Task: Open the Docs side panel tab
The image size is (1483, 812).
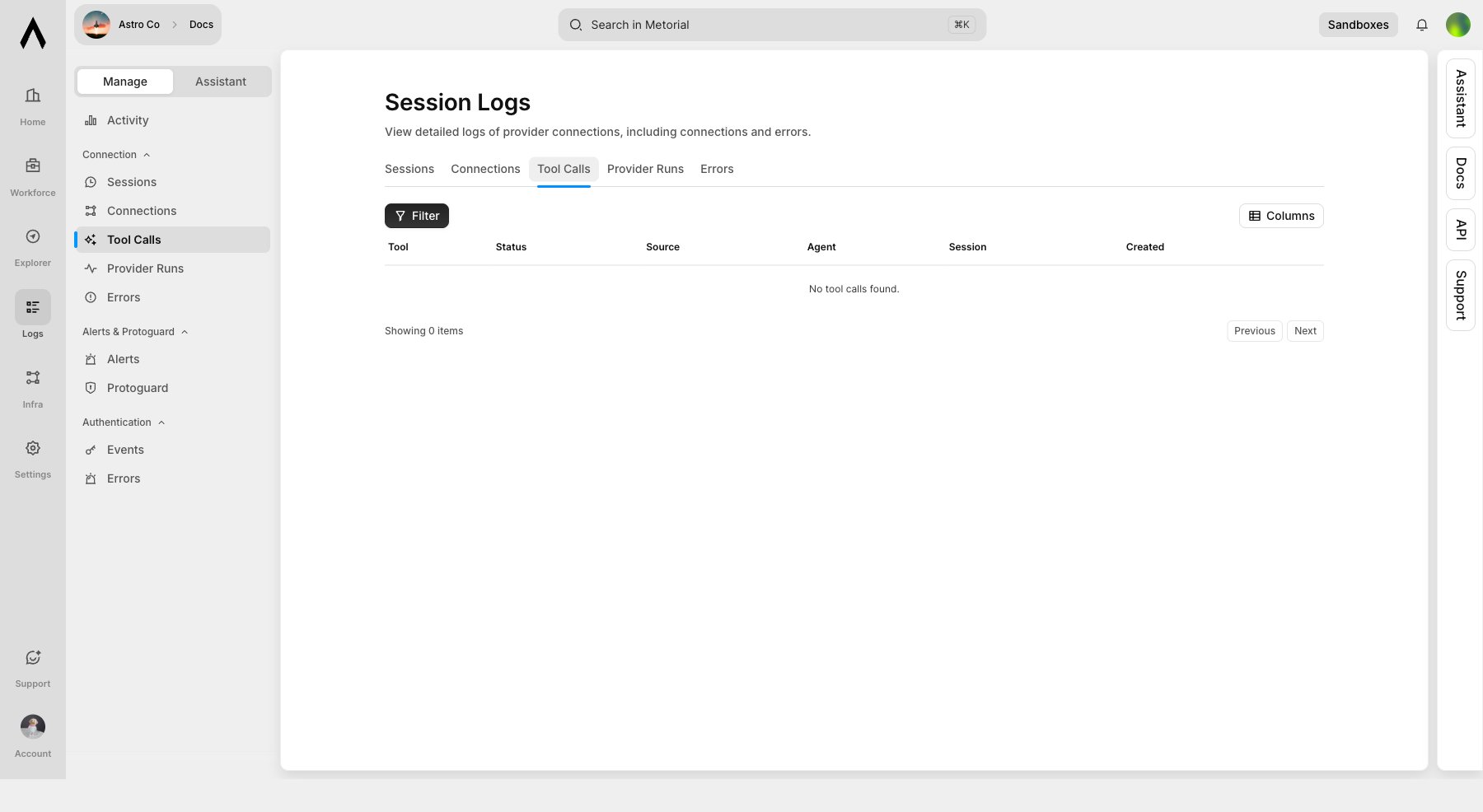Action: 1461,173
